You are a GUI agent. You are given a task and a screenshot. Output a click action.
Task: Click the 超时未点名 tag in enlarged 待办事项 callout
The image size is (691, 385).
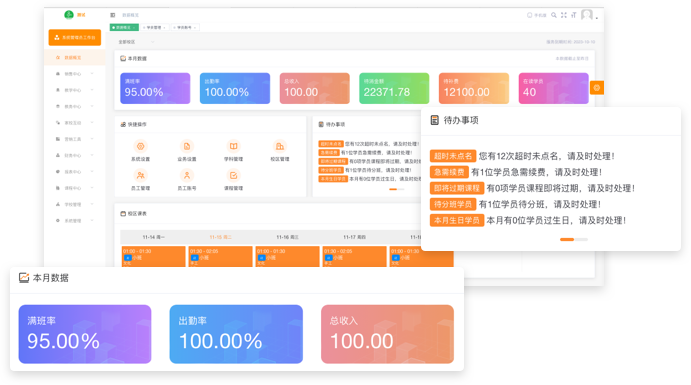click(x=453, y=156)
